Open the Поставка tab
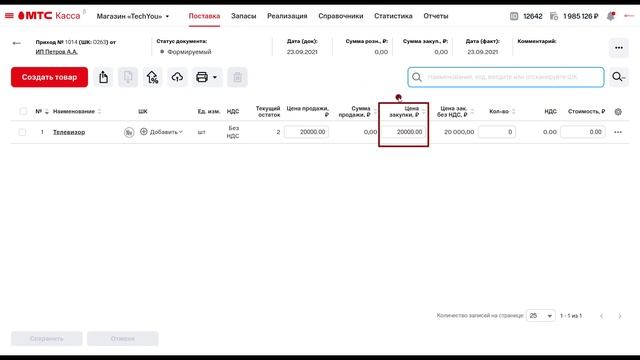640x360 pixels. tap(204, 16)
